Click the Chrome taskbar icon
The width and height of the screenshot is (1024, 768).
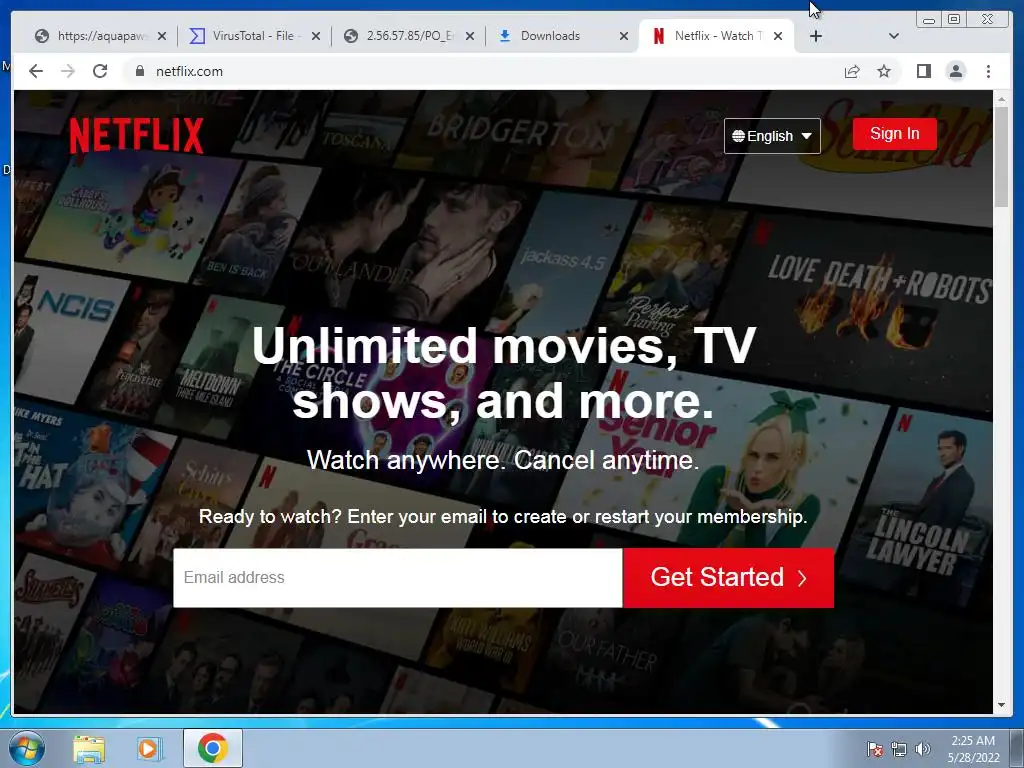pyautogui.click(x=212, y=748)
